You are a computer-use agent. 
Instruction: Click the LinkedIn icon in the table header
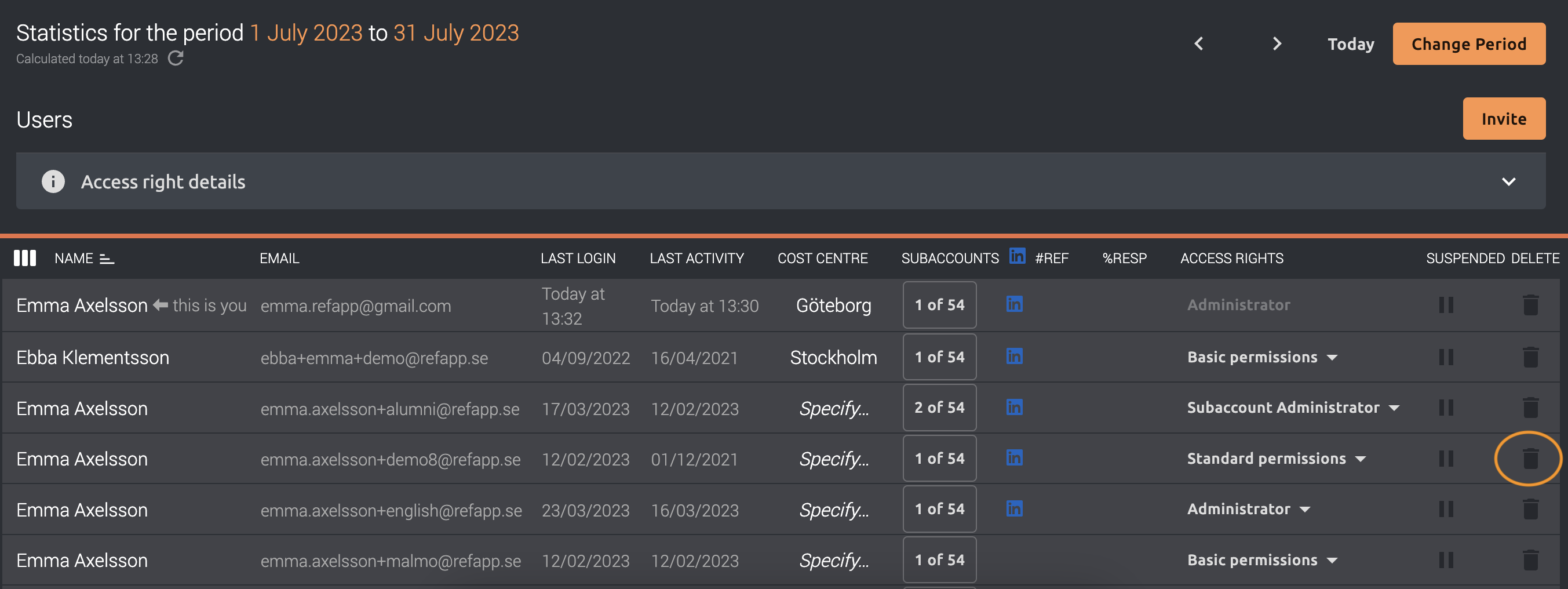(1017, 256)
